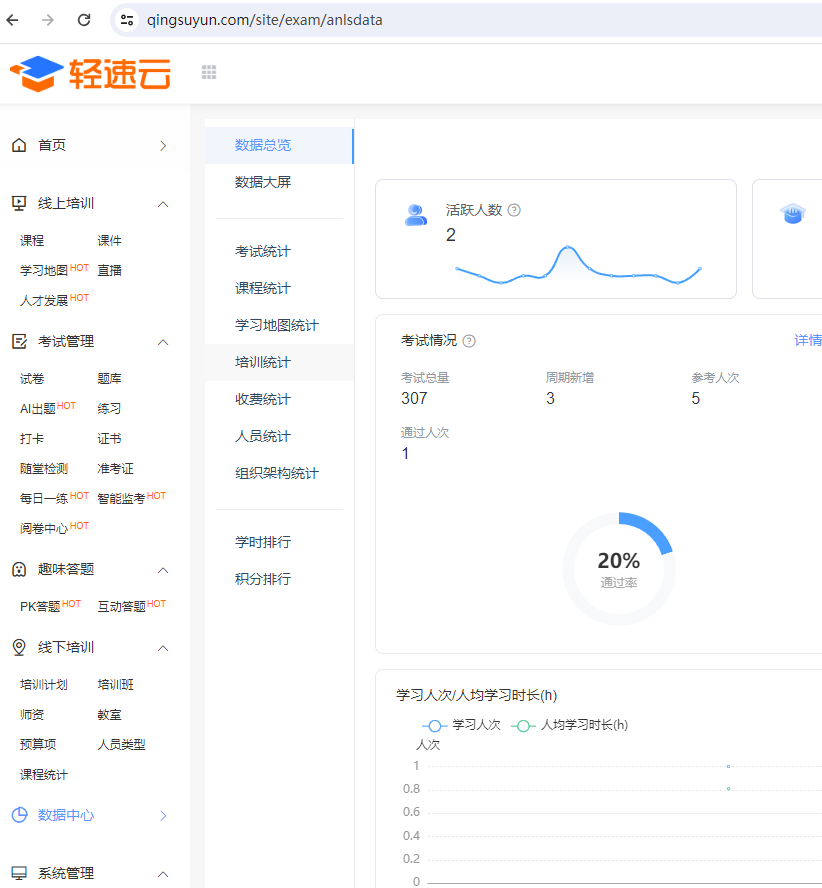Collapse the 考试管理 section chevron
This screenshot has width=822, height=888.
click(163, 342)
